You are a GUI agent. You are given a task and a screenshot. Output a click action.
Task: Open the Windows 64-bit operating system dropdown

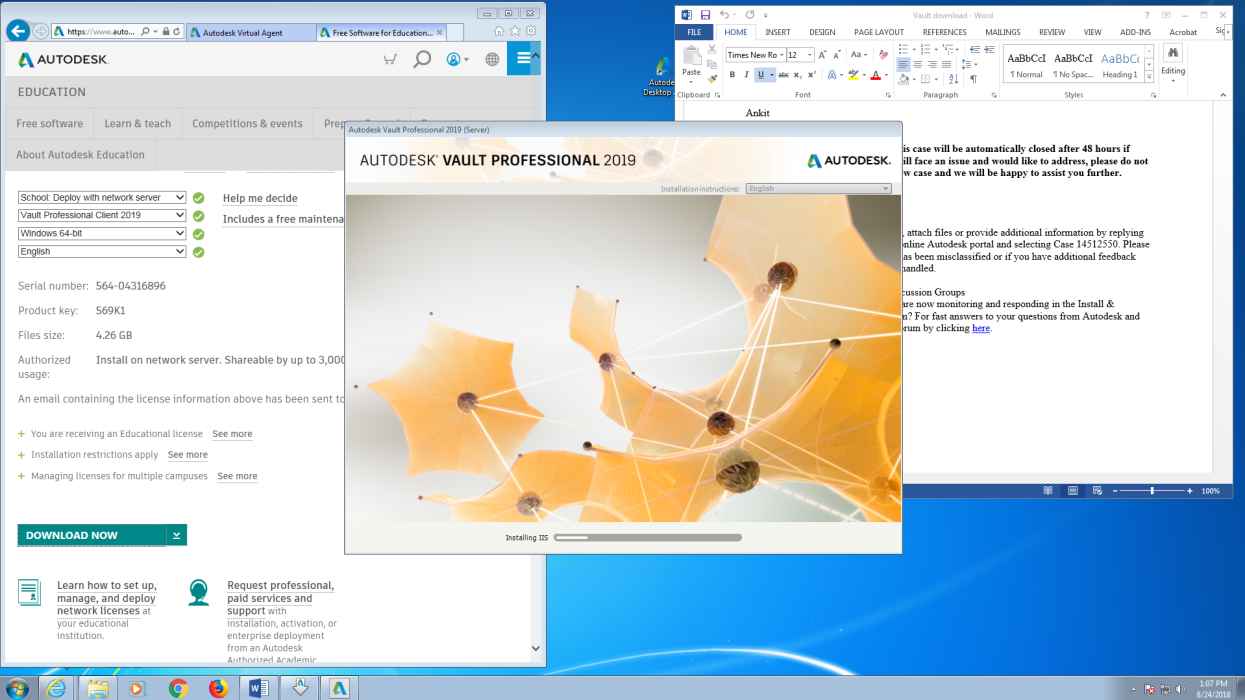102,234
